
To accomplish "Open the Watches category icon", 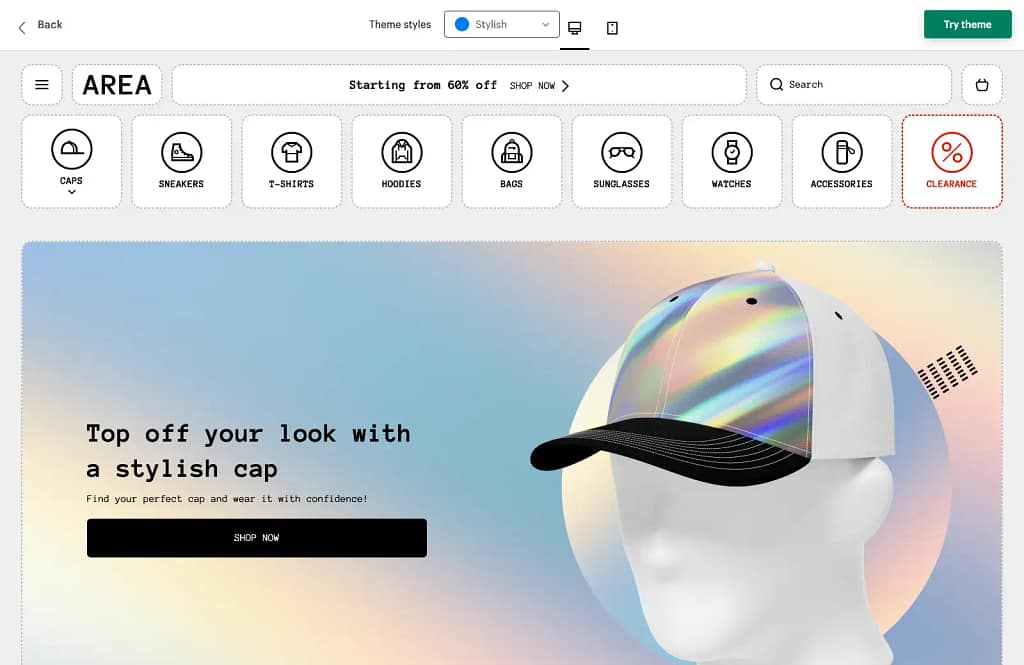I will point(731,153).
